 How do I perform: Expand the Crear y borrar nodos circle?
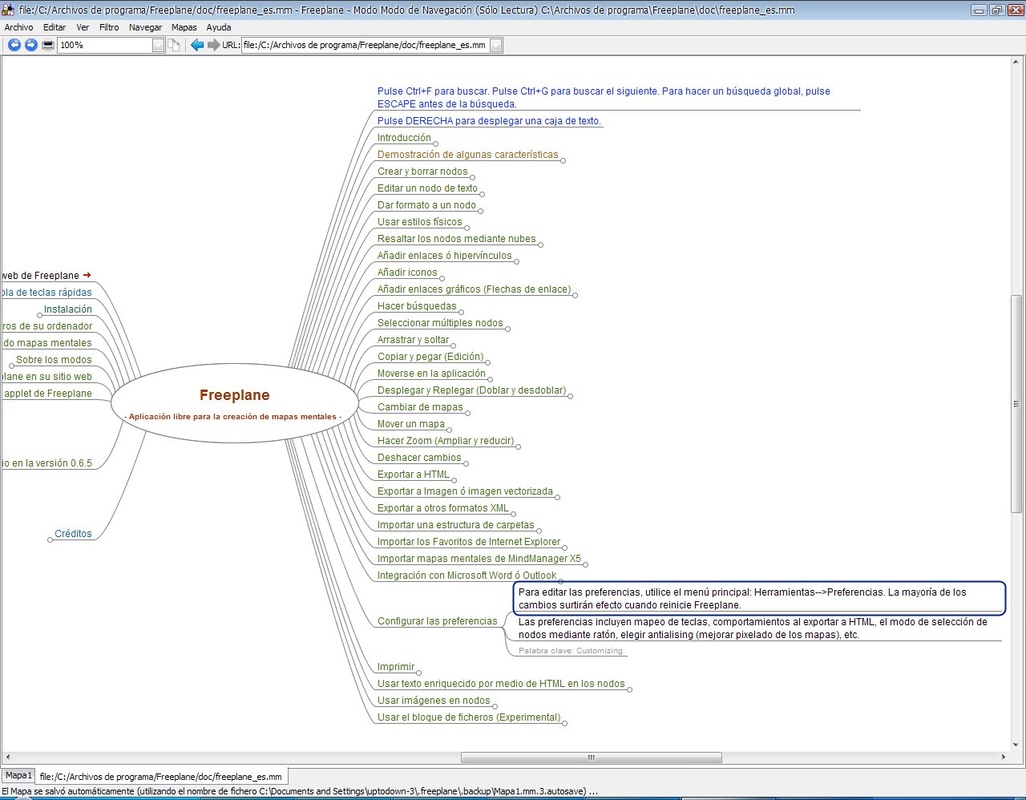[x=472, y=177]
